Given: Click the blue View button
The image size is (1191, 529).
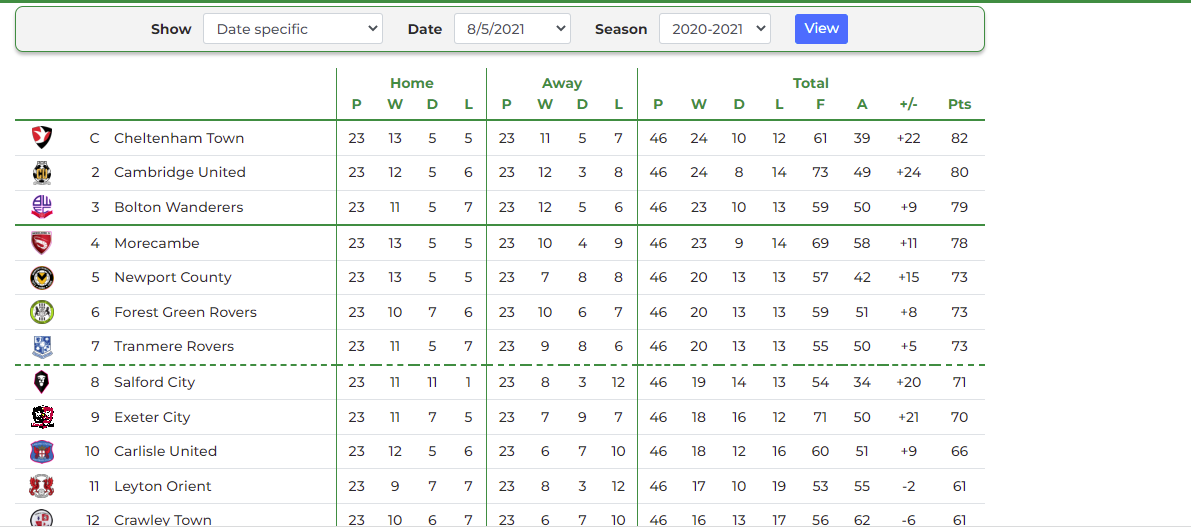Looking at the screenshot, I should pos(821,29).
